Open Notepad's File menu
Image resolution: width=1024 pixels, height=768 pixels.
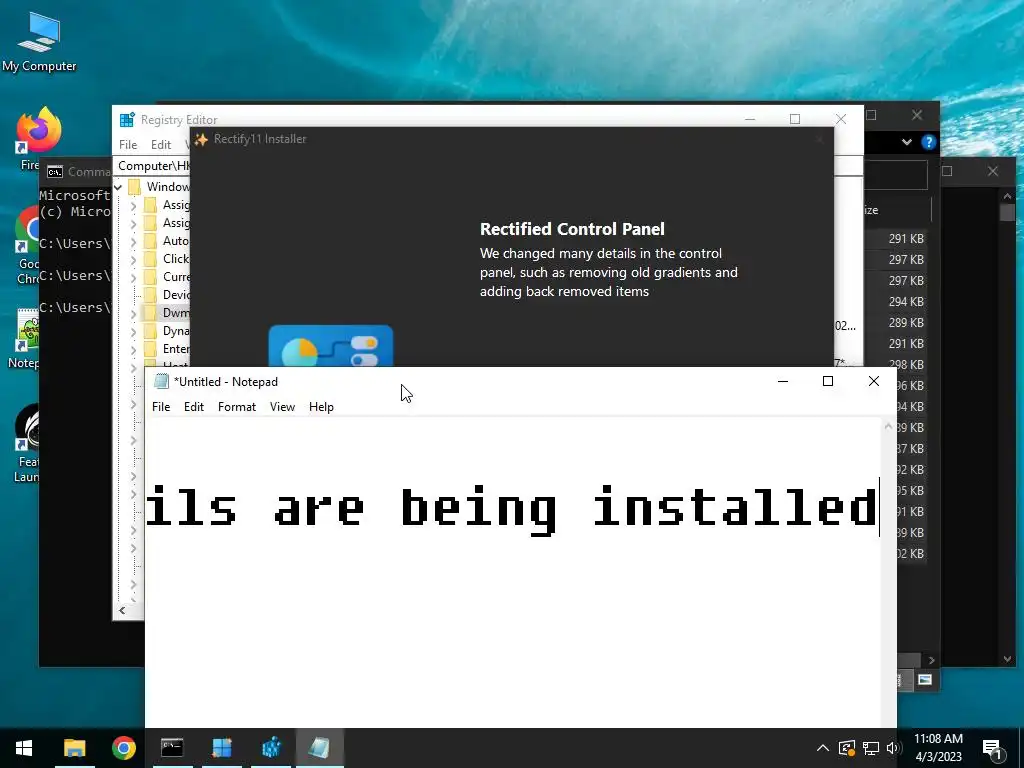point(161,407)
